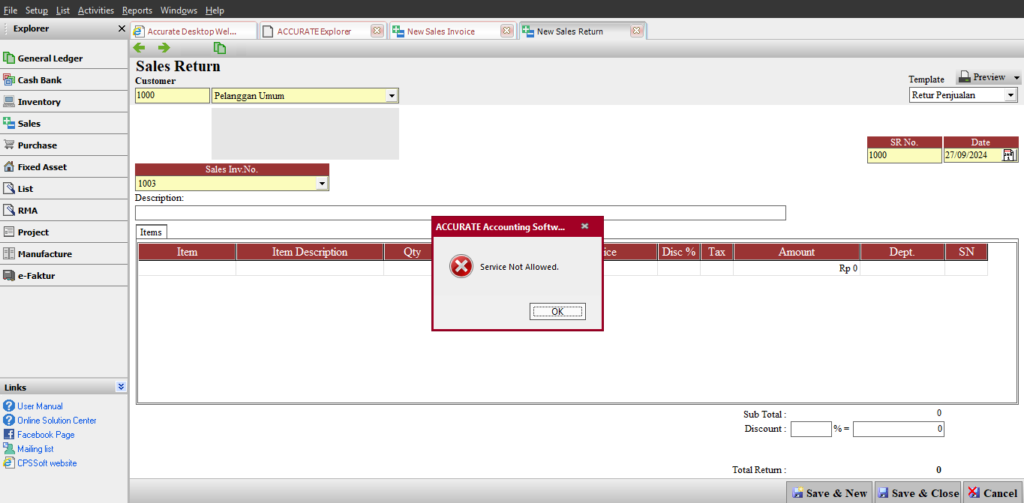Close the New Sales Return tab
This screenshot has width=1024, height=503.
click(x=637, y=31)
